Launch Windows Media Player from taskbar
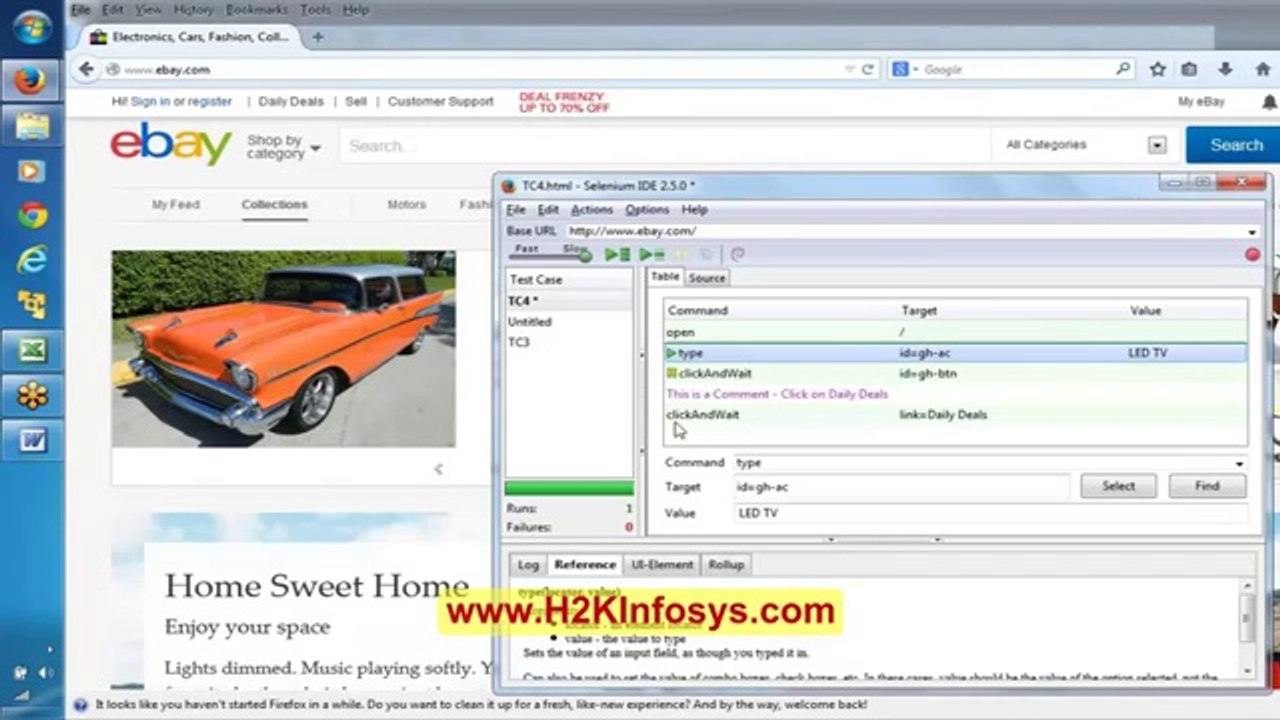Screen dimensions: 1280x720 [31, 171]
